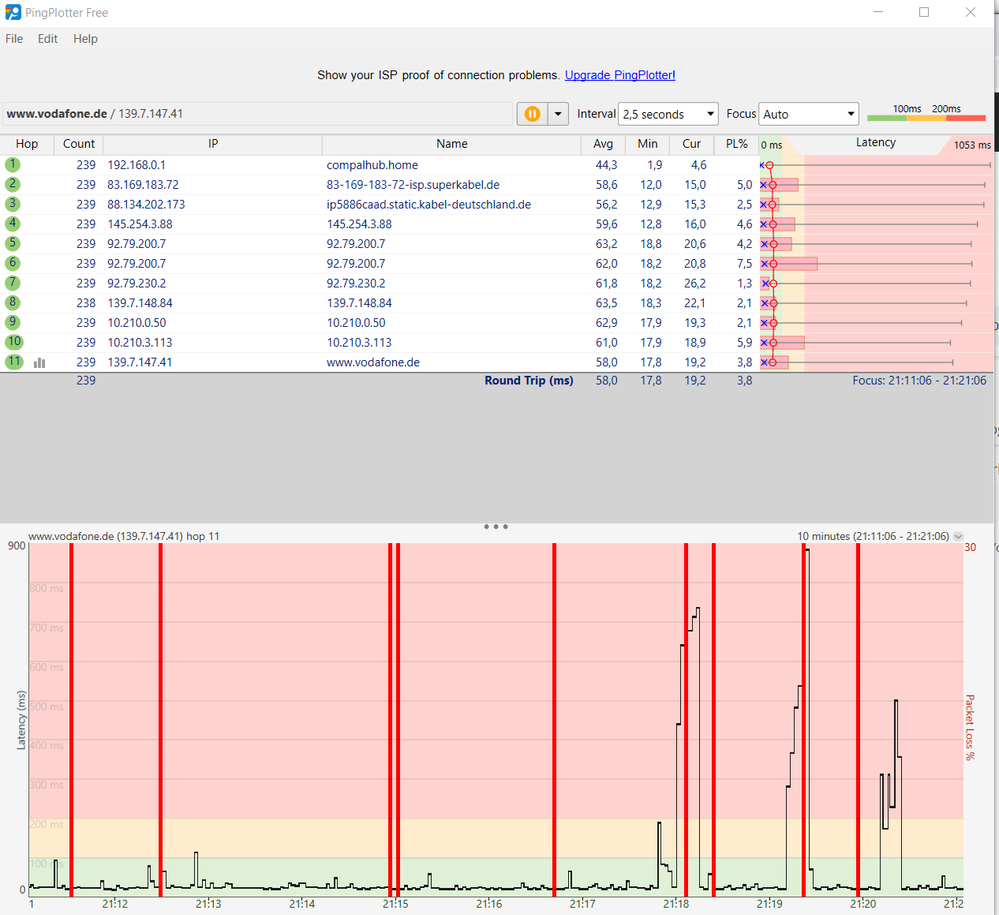Click the Round Trip (ms) summary label
The height and width of the screenshot is (915, 999).
[529, 380]
